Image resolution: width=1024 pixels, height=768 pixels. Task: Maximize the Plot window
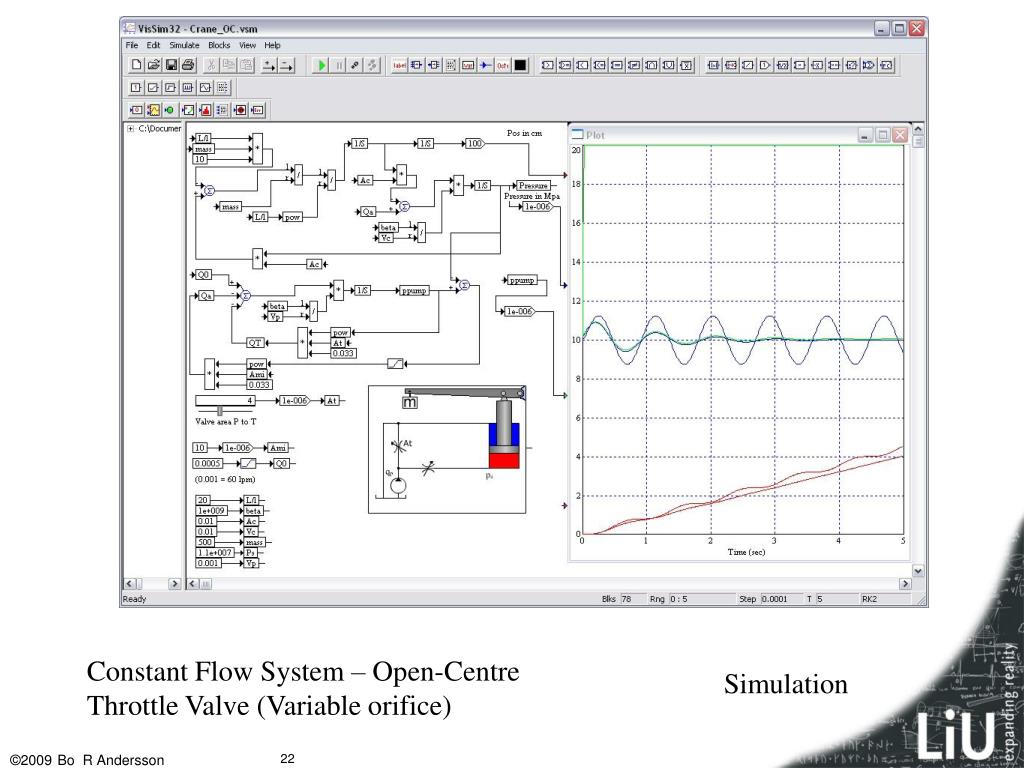point(883,135)
